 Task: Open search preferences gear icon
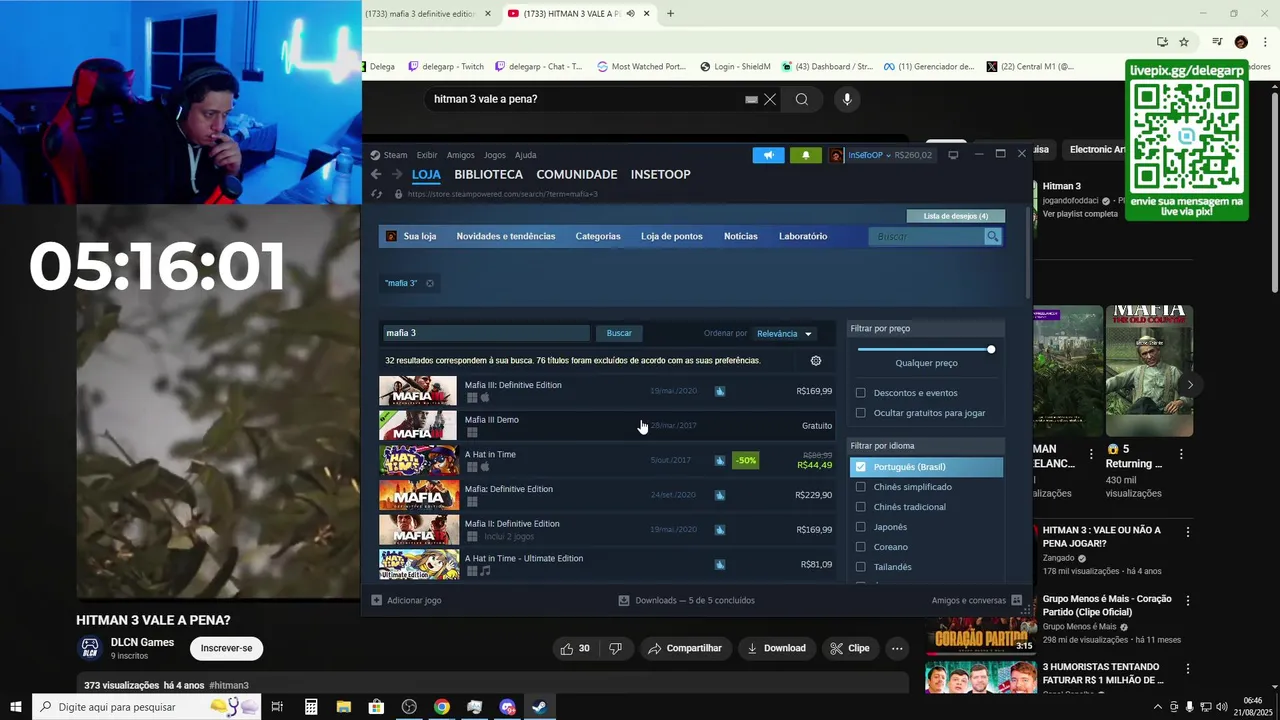pos(816,361)
